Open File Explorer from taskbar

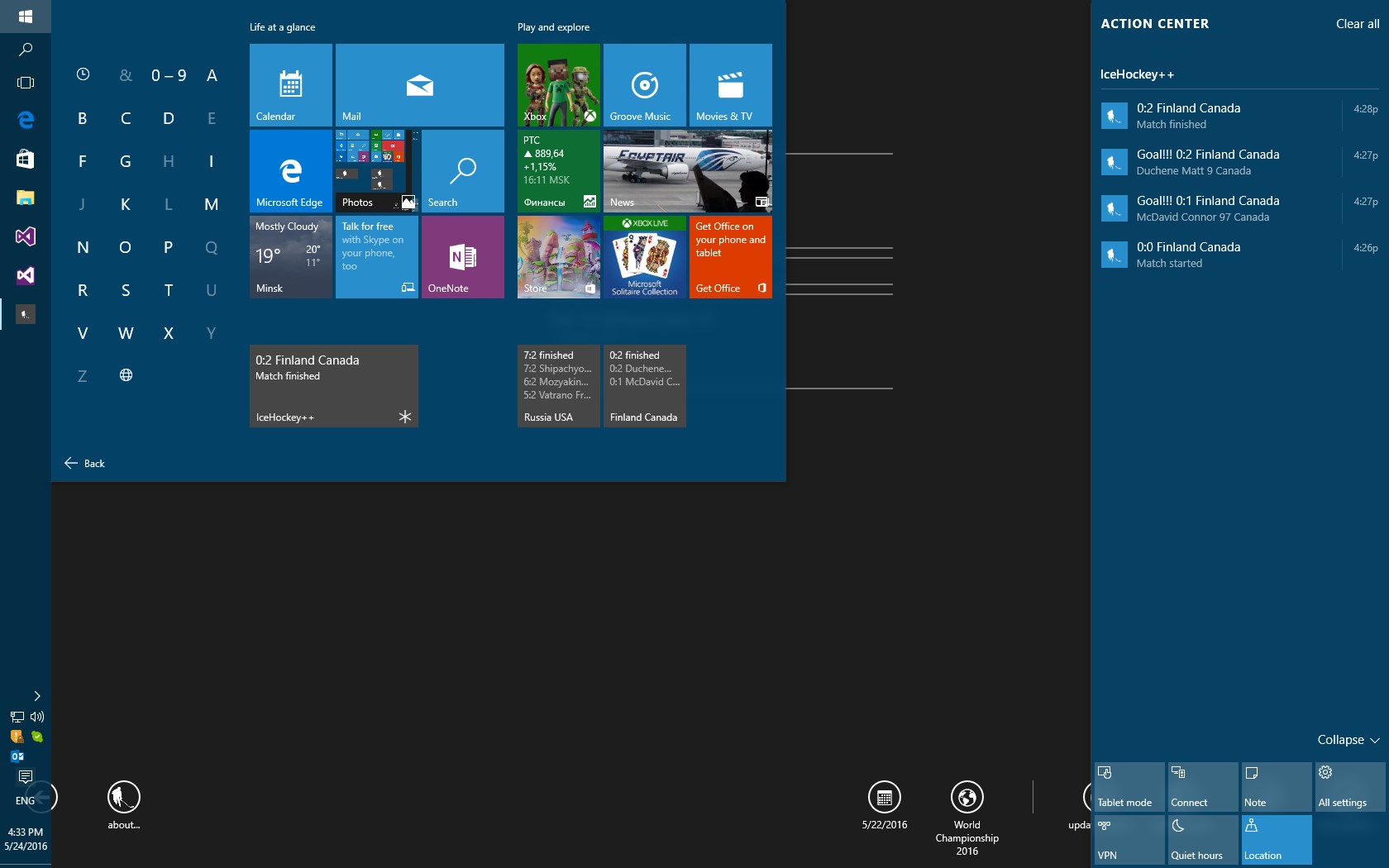[x=26, y=198]
